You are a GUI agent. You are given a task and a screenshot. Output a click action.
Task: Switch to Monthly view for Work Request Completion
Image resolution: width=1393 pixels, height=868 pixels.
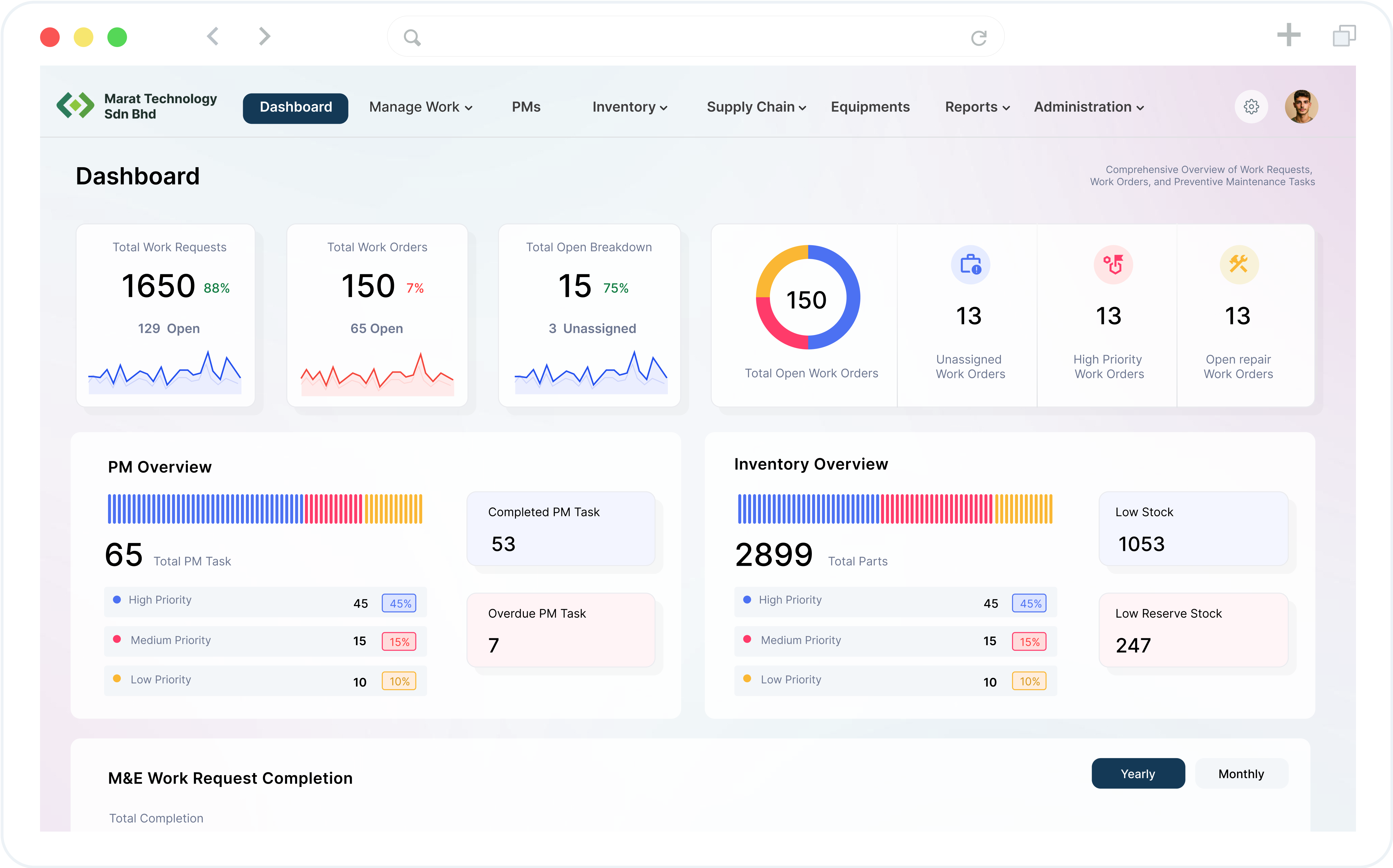[1241, 773]
